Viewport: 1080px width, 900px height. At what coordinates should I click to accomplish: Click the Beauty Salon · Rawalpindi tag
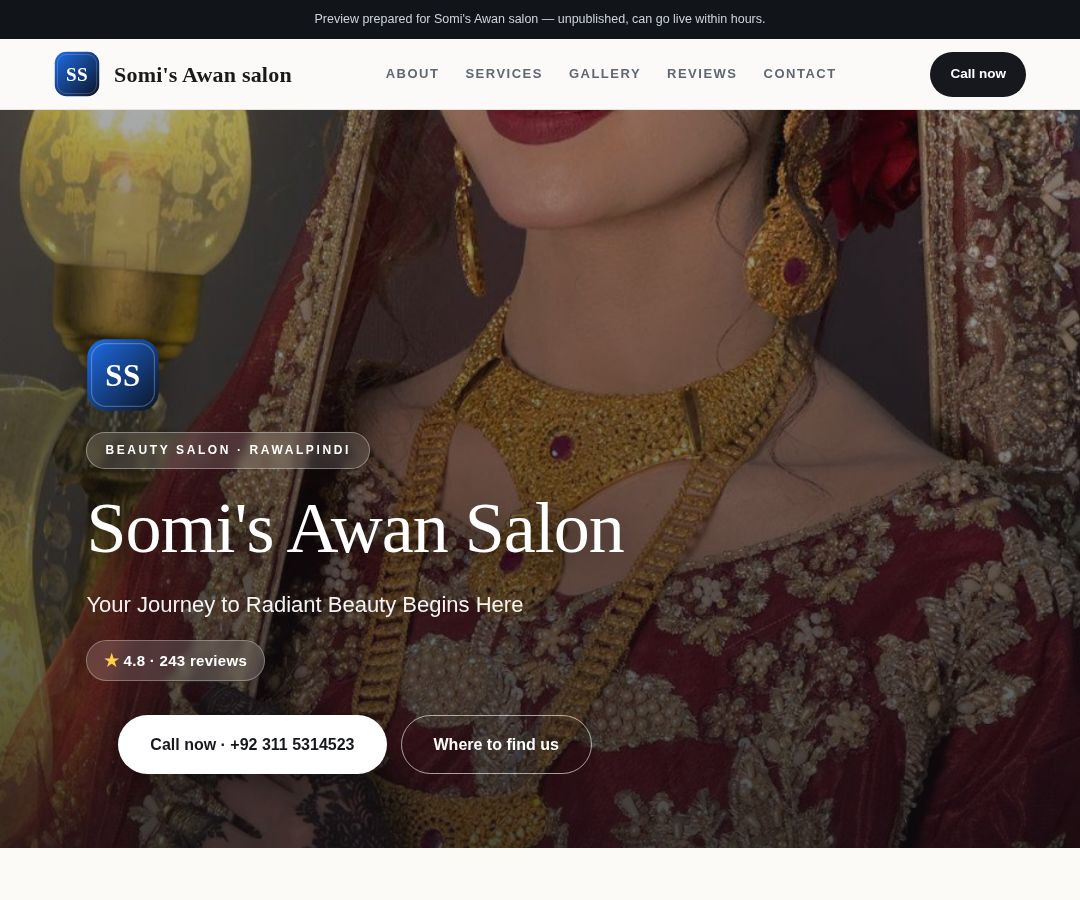(227, 450)
